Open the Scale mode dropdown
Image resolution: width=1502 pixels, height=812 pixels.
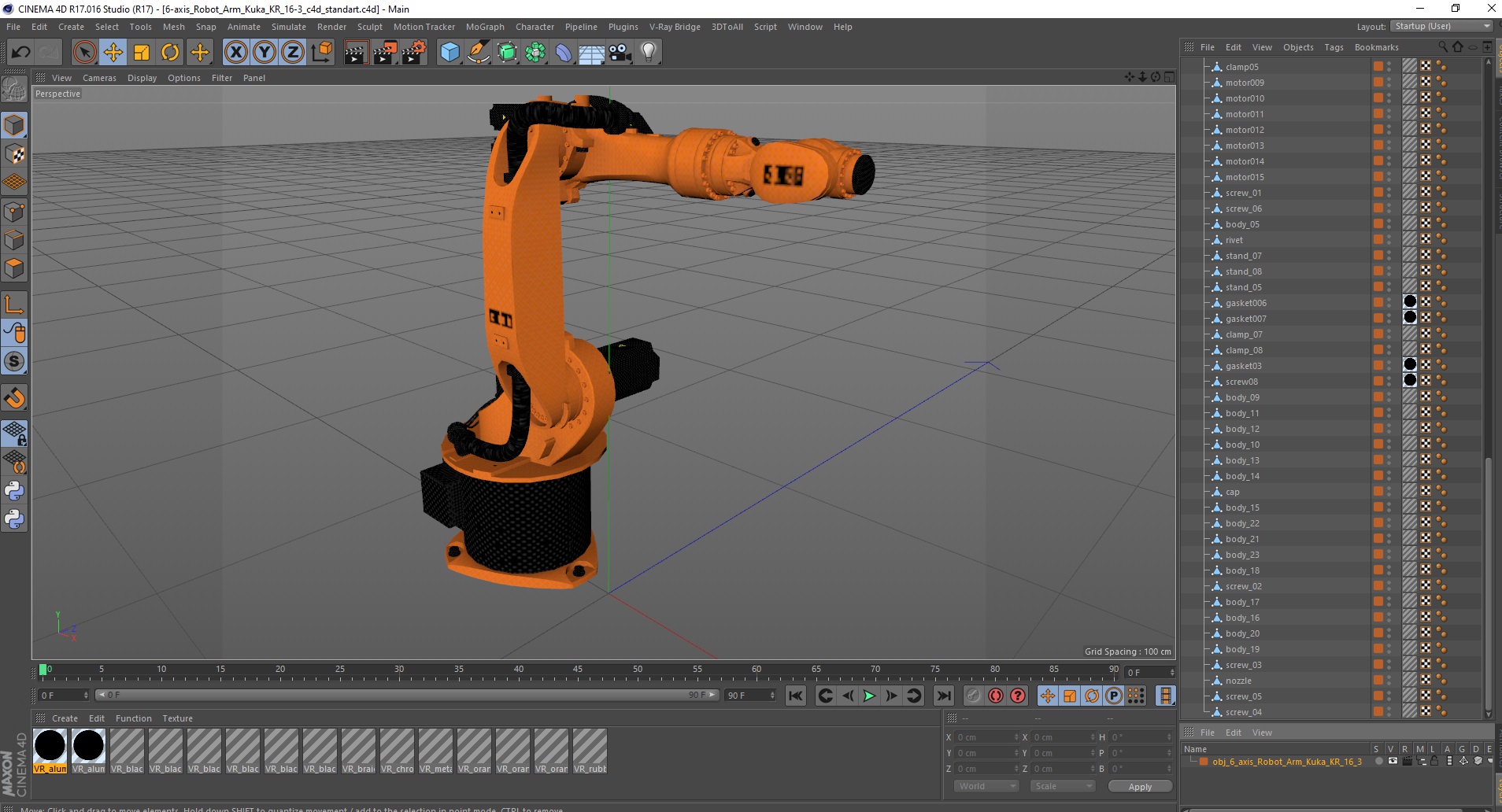[1063, 786]
